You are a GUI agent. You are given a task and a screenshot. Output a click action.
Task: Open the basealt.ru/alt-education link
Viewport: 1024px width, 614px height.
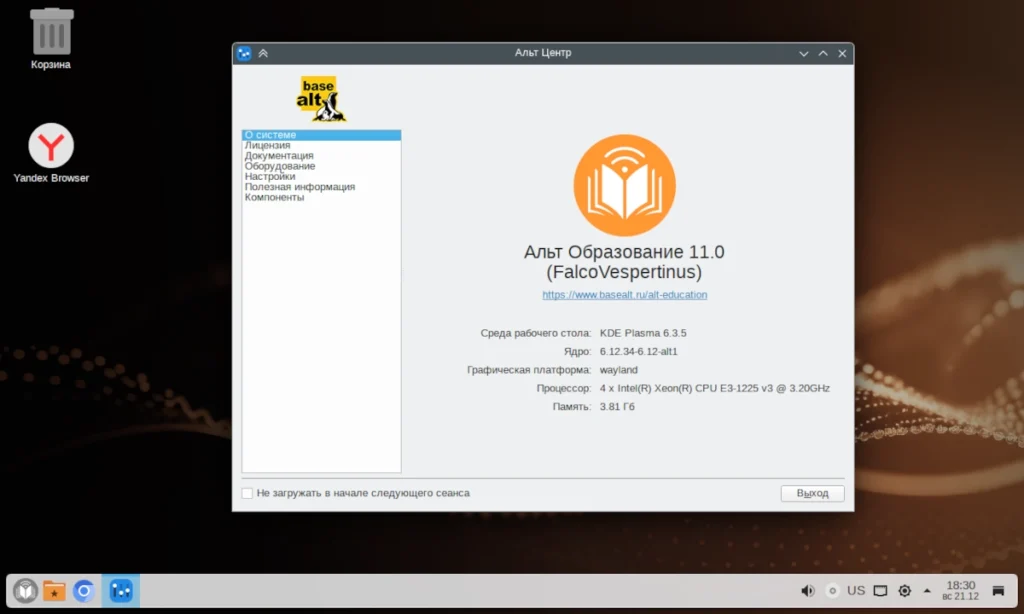click(x=624, y=295)
